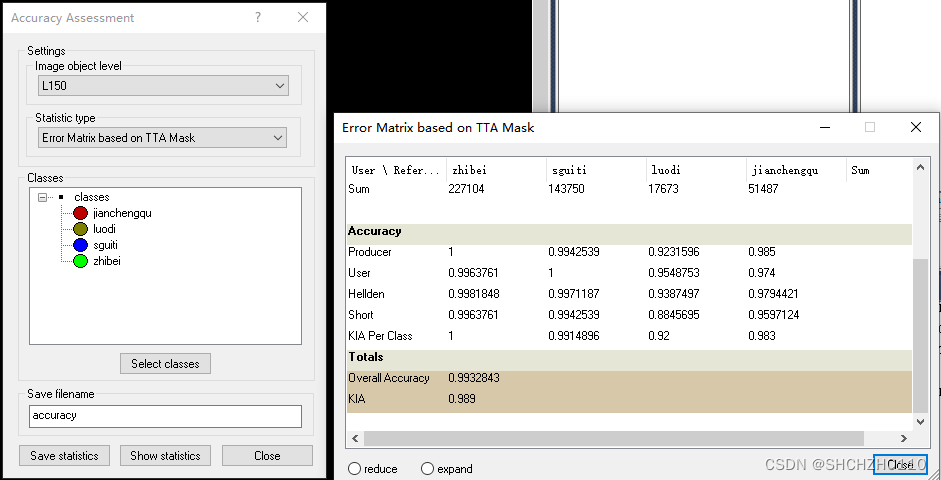941x480 pixels.
Task: Click the vertical scrollbar down arrow
Action: coord(921,422)
